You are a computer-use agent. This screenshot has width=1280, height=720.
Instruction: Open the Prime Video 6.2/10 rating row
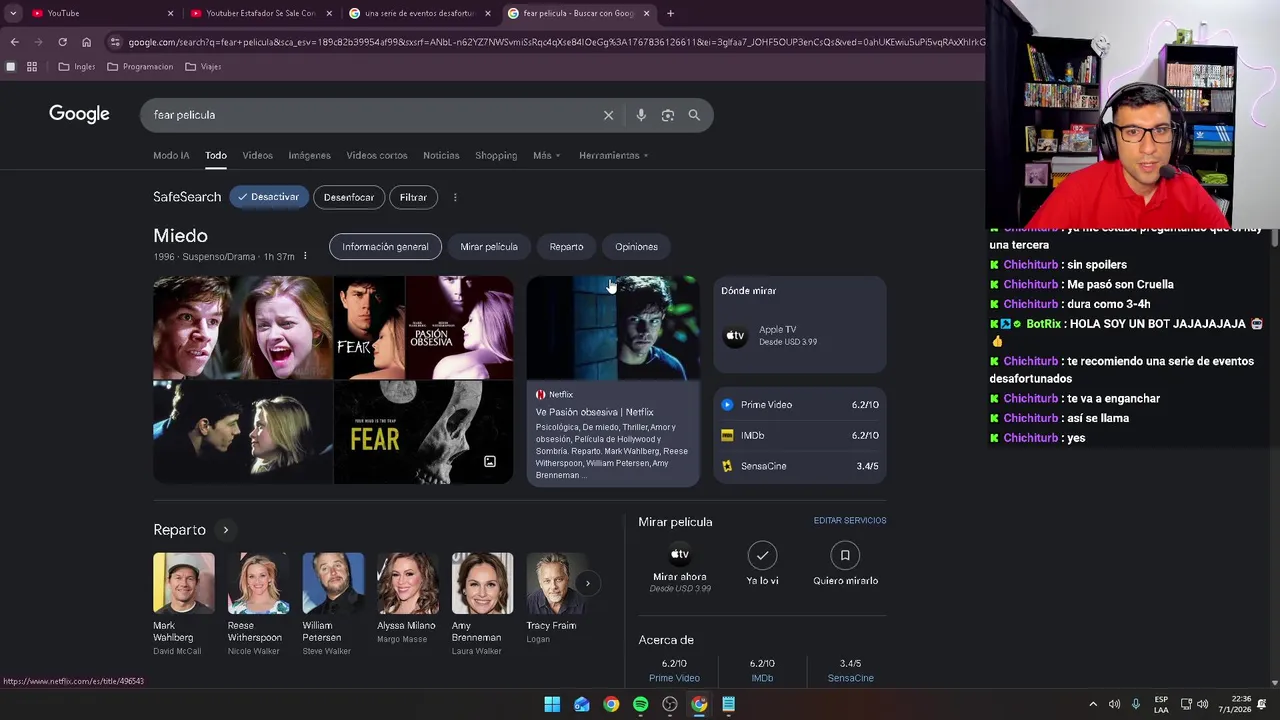(x=800, y=405)
